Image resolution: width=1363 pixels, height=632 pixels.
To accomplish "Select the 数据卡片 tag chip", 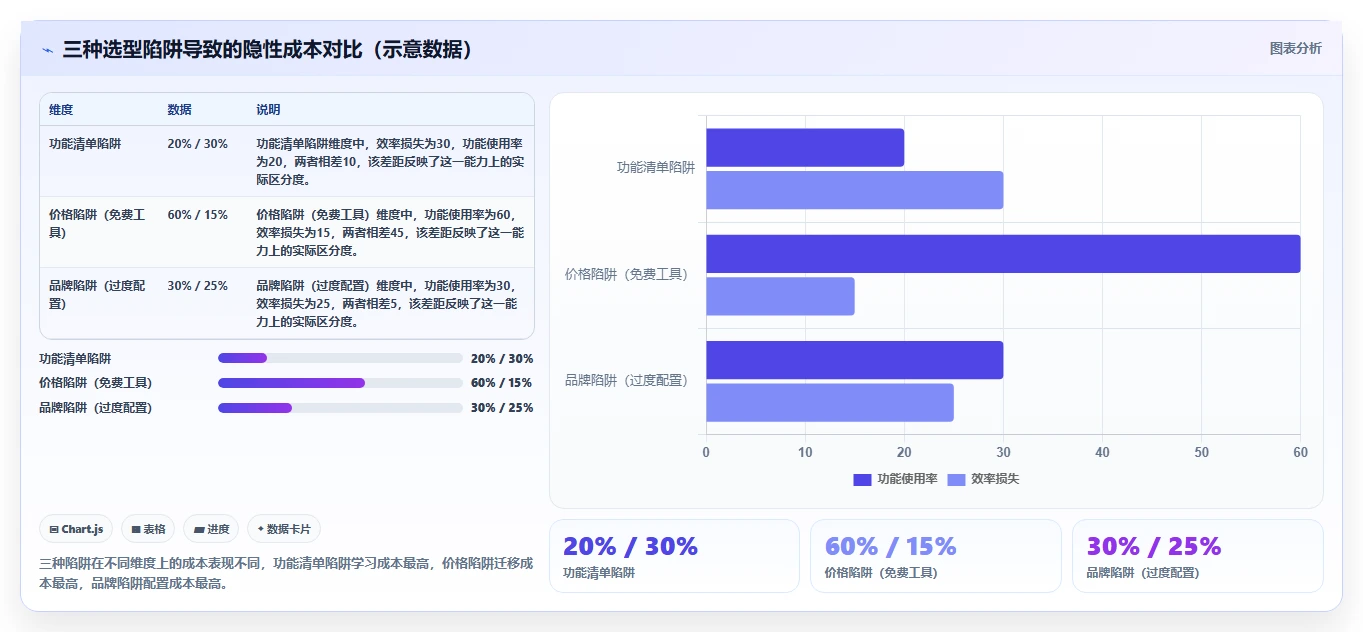I will tap(284, 529).
